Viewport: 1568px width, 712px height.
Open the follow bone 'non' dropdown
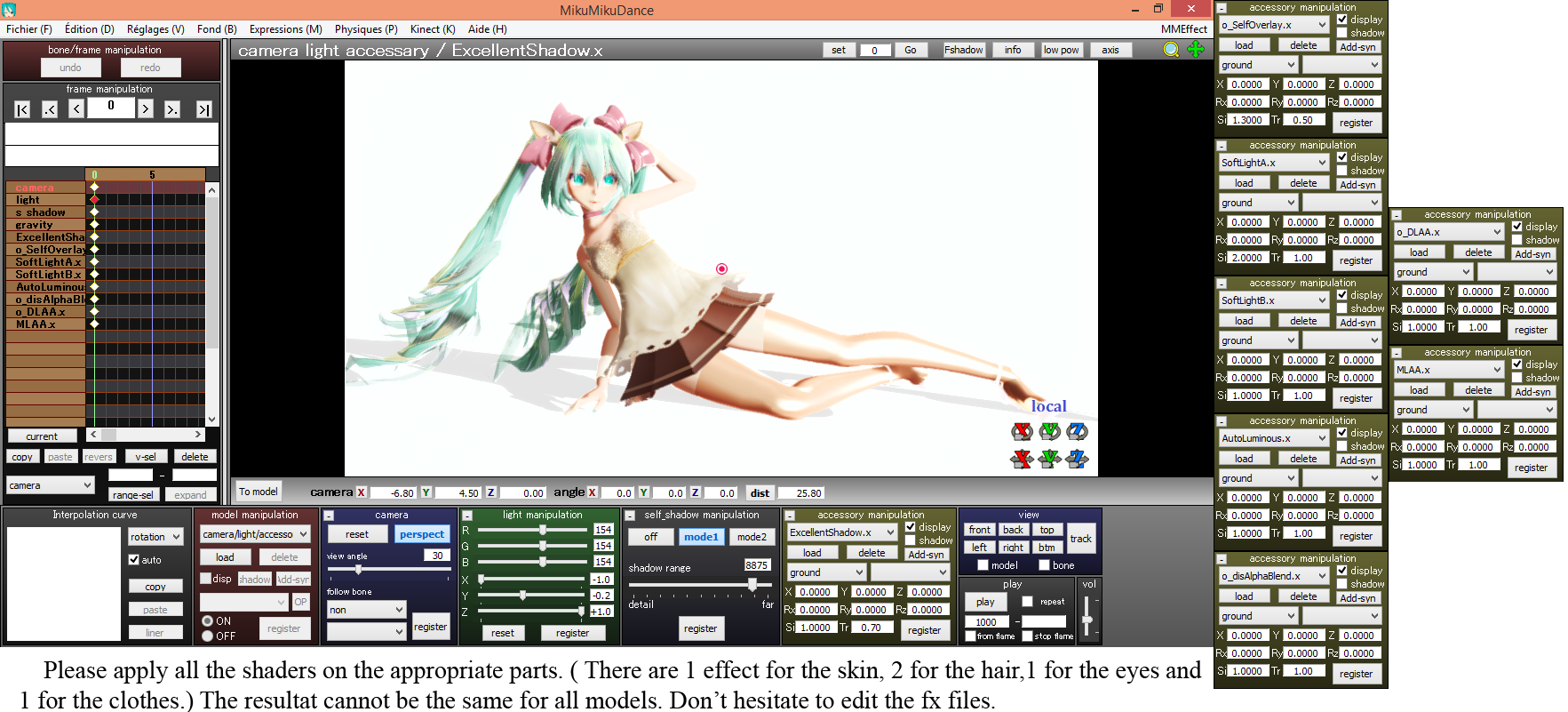pos(366,610)
